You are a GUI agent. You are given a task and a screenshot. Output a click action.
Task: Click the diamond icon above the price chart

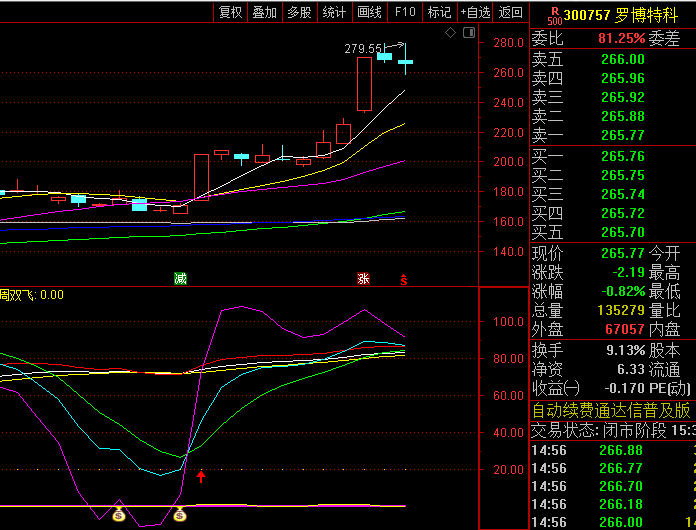(451, 33)
